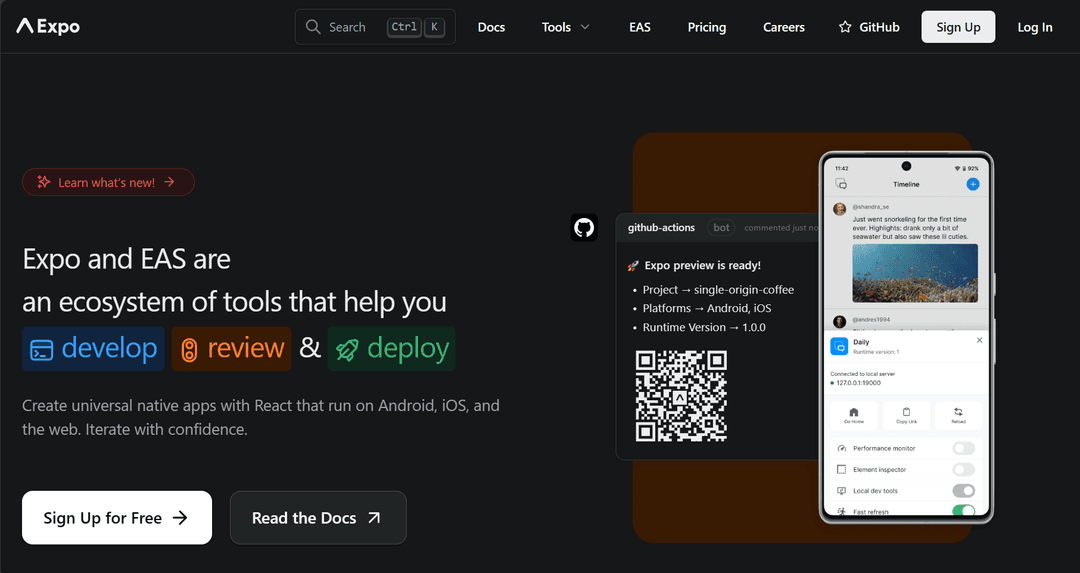Toggle the Local dev tools switch
The image size is (1080, 573).
point(963,491)
